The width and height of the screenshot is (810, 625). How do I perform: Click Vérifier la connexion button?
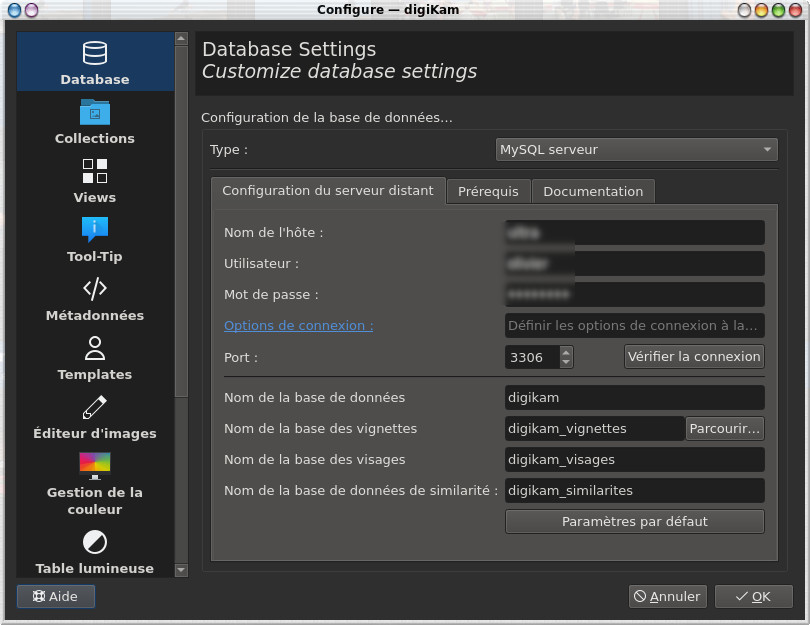coord(694,356)
